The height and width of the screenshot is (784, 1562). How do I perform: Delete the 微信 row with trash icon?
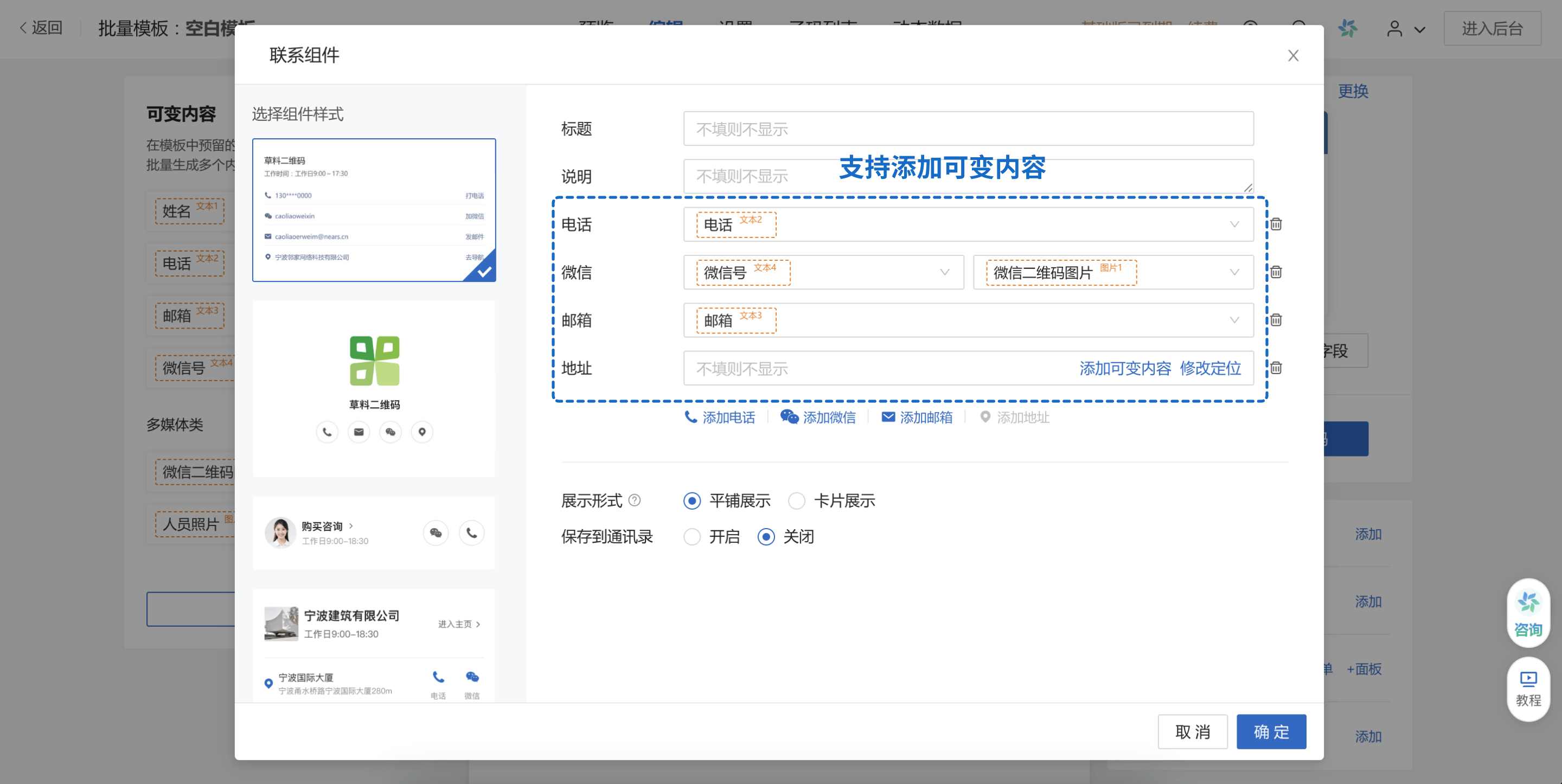click(x=1276, y=272)
